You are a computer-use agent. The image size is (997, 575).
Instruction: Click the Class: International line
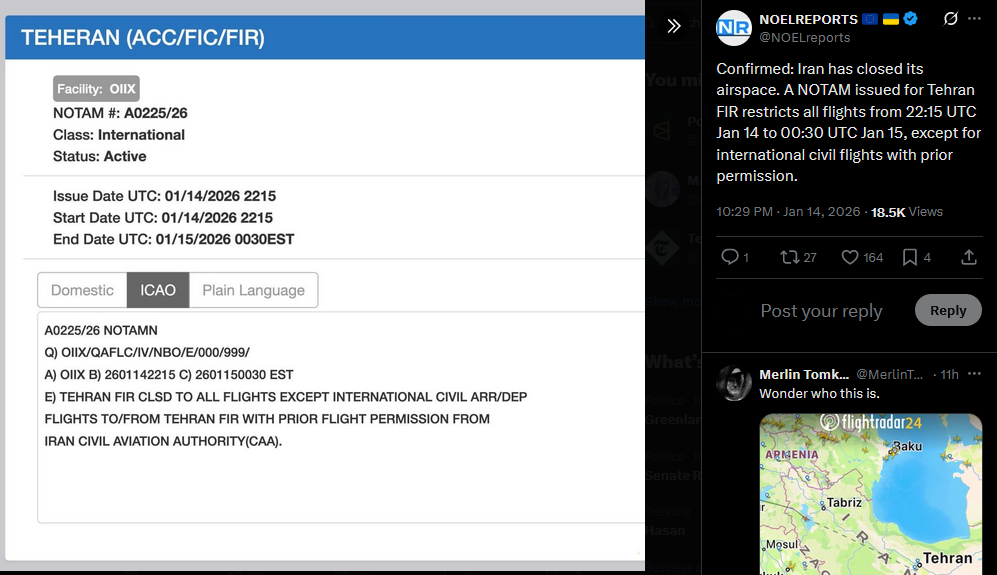[x=119, y=135]
